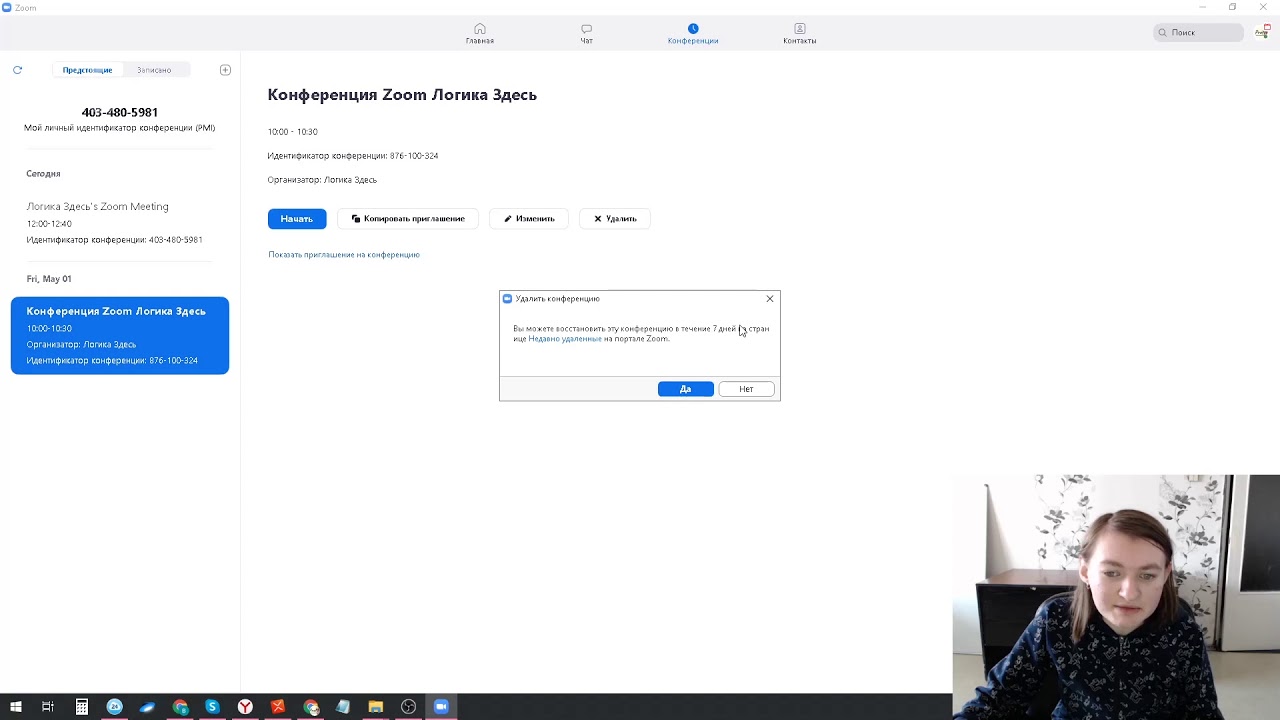Screen dimensions: 1280x720
Task: Click the Изменить button
Action: tap(529, 219)
